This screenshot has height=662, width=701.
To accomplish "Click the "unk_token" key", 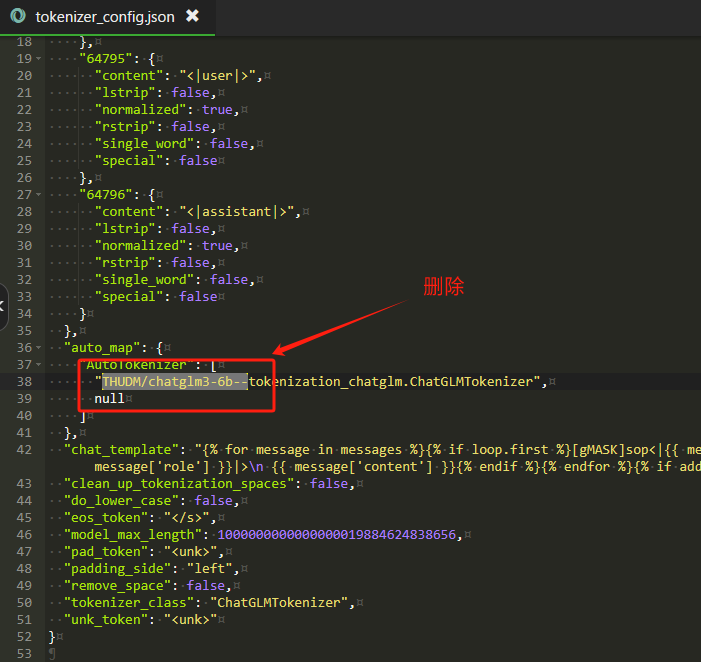I will tap(106, 620).
